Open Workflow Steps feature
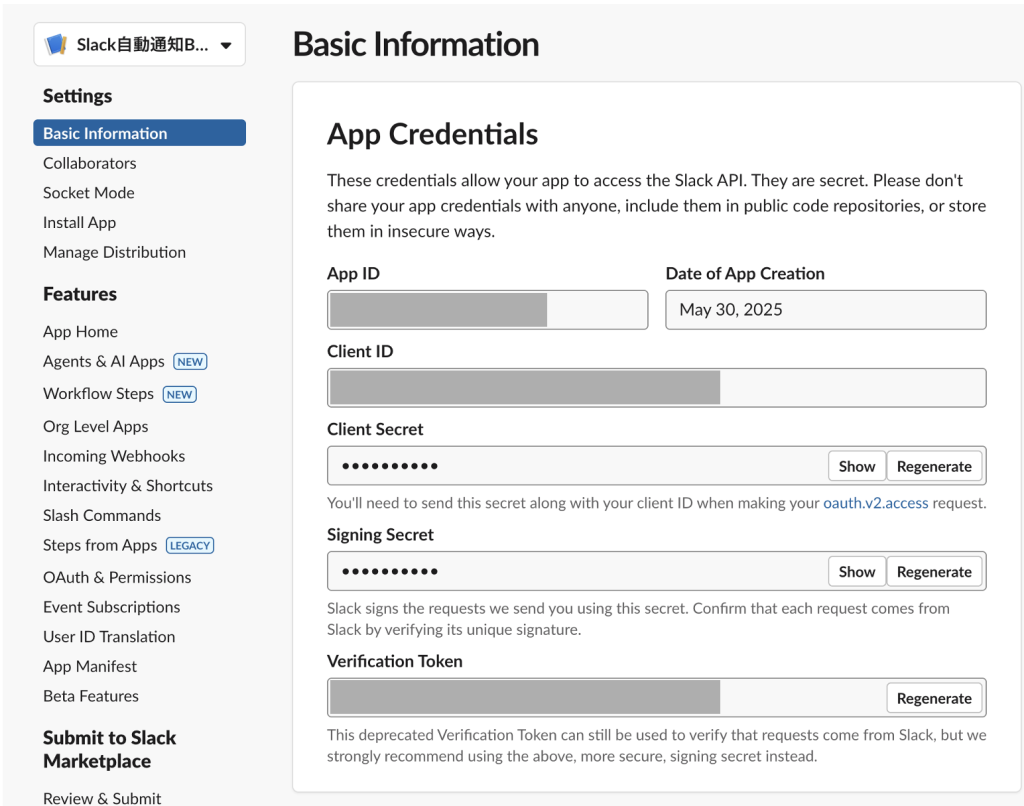The height and width of the screenshot is (806, 1024). [98, 393]
